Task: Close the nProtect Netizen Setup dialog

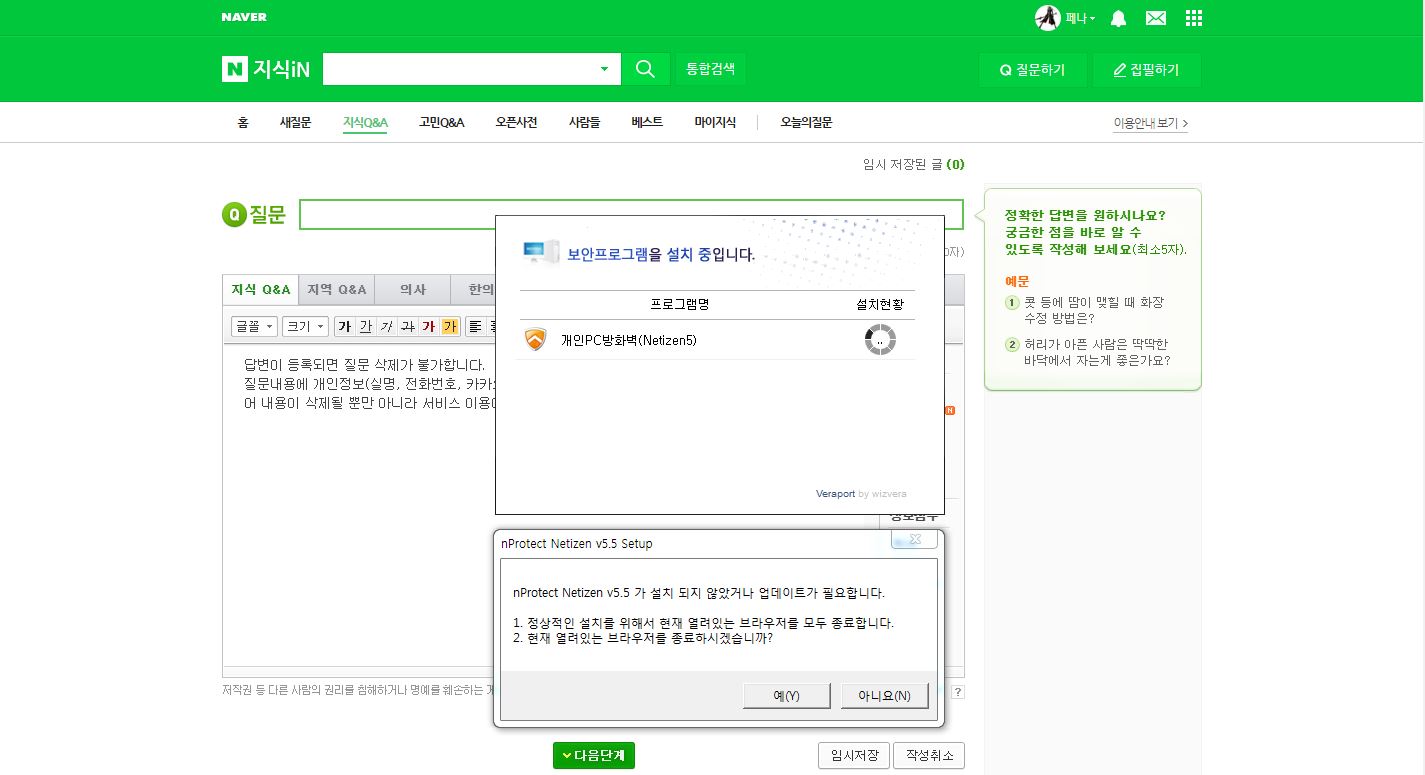Action: click(914, 540)
